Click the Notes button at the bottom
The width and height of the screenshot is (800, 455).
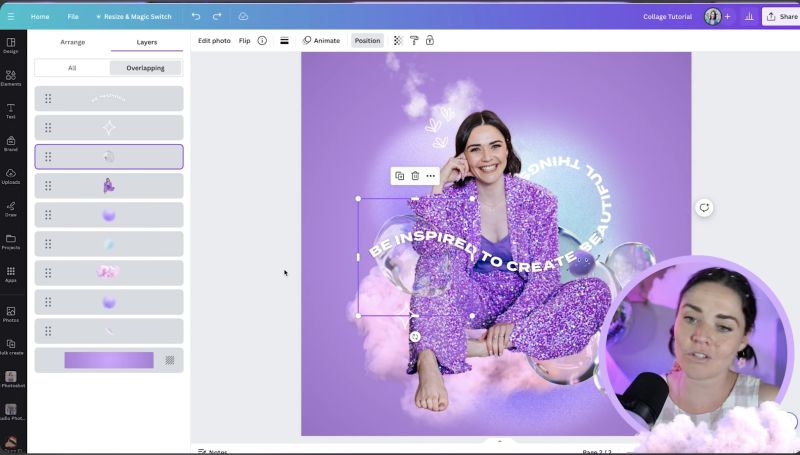pos(213,451)
